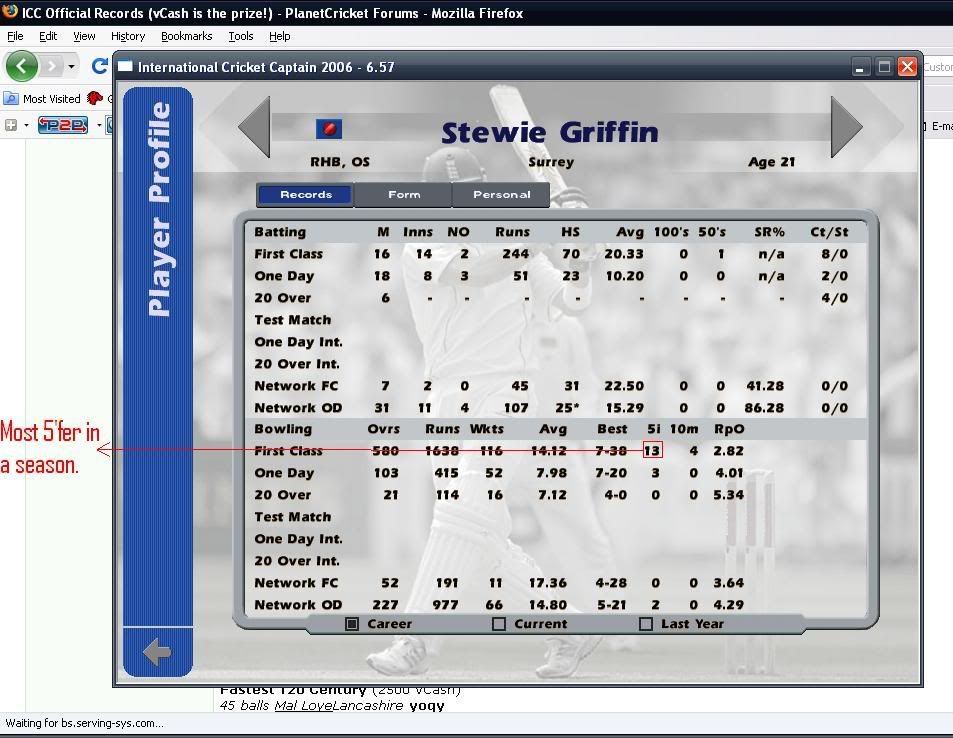Click the Stewie Griffin player name
The image size is (953, 738).
point(549,132)
